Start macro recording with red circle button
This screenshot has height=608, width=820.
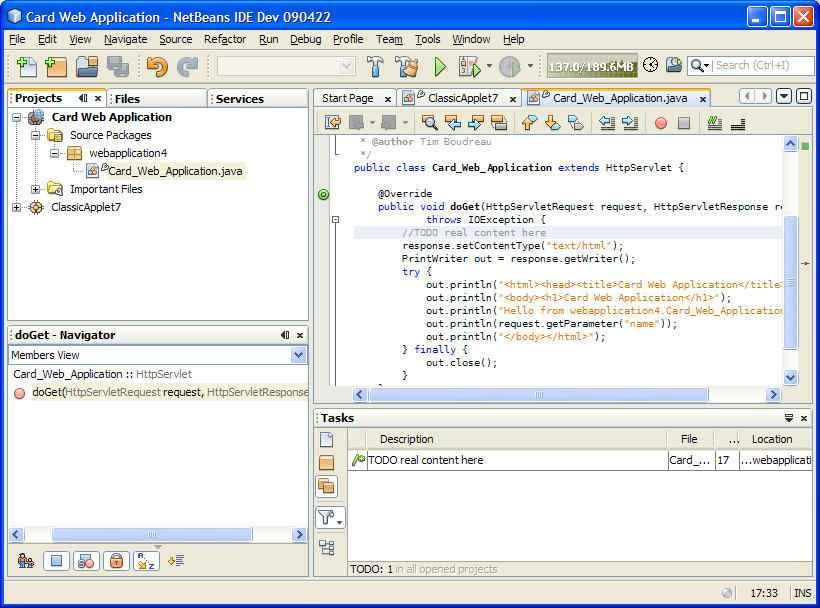point(660,123)
